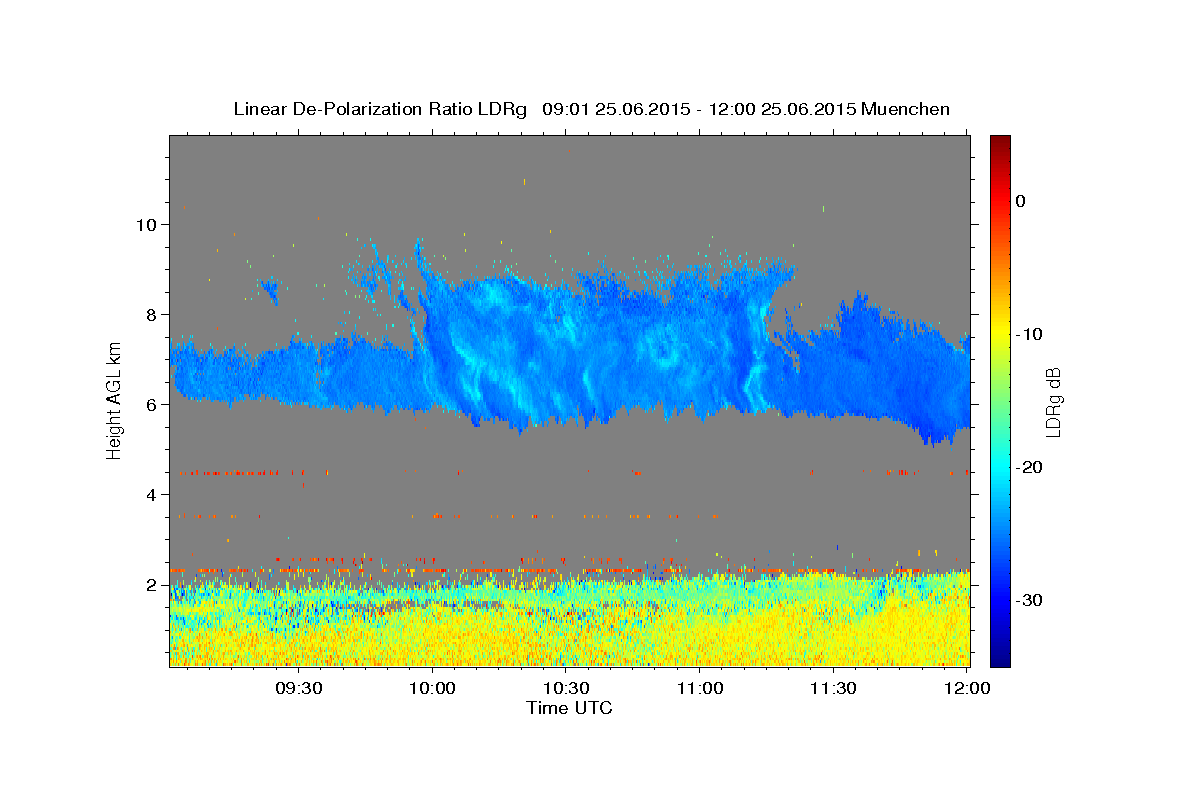Click the colorbar value label -10
Viewport: 1200px width, 800px height.
tap(1028, 334)
